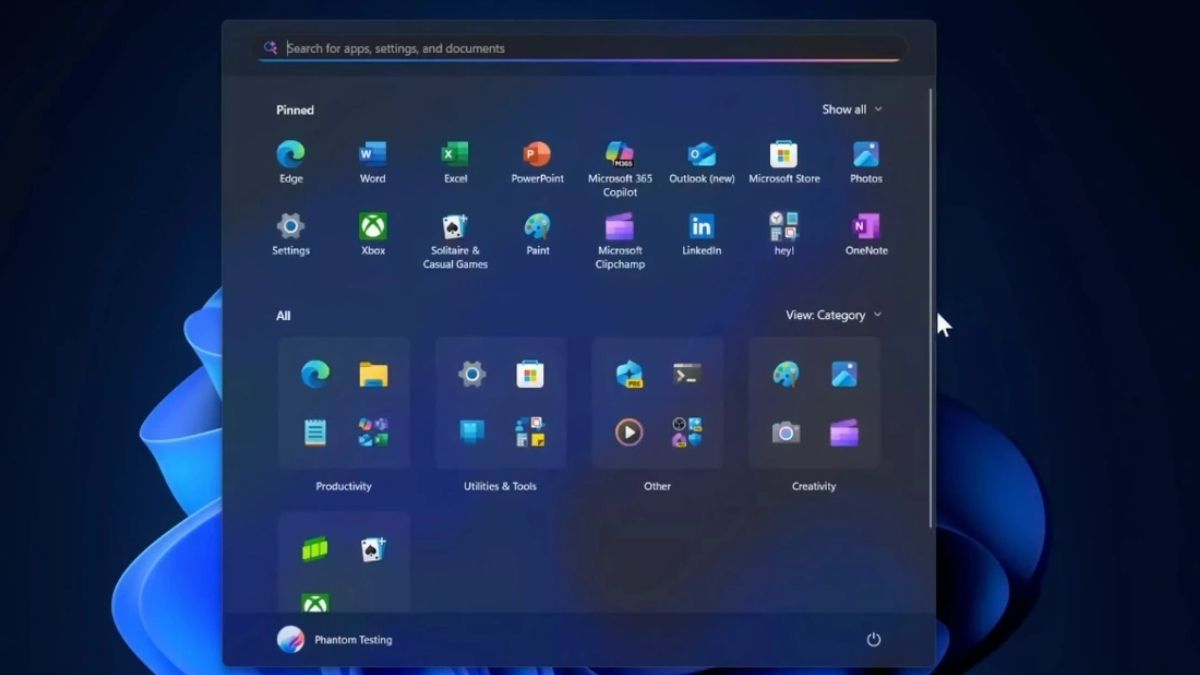Click Show all for pinned apps
This screenshot has width=1200, height=675.
pos(852,109)
